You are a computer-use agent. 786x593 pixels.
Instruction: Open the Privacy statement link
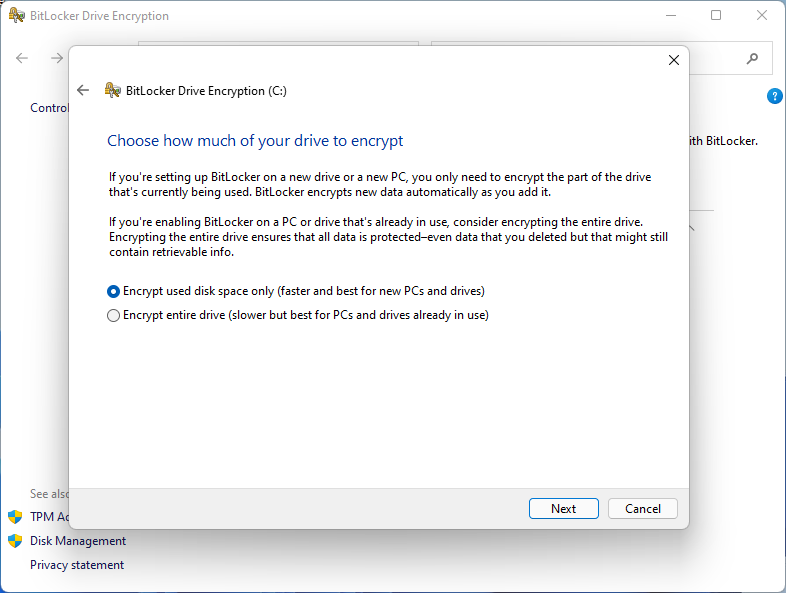click(x=77, y=565)
